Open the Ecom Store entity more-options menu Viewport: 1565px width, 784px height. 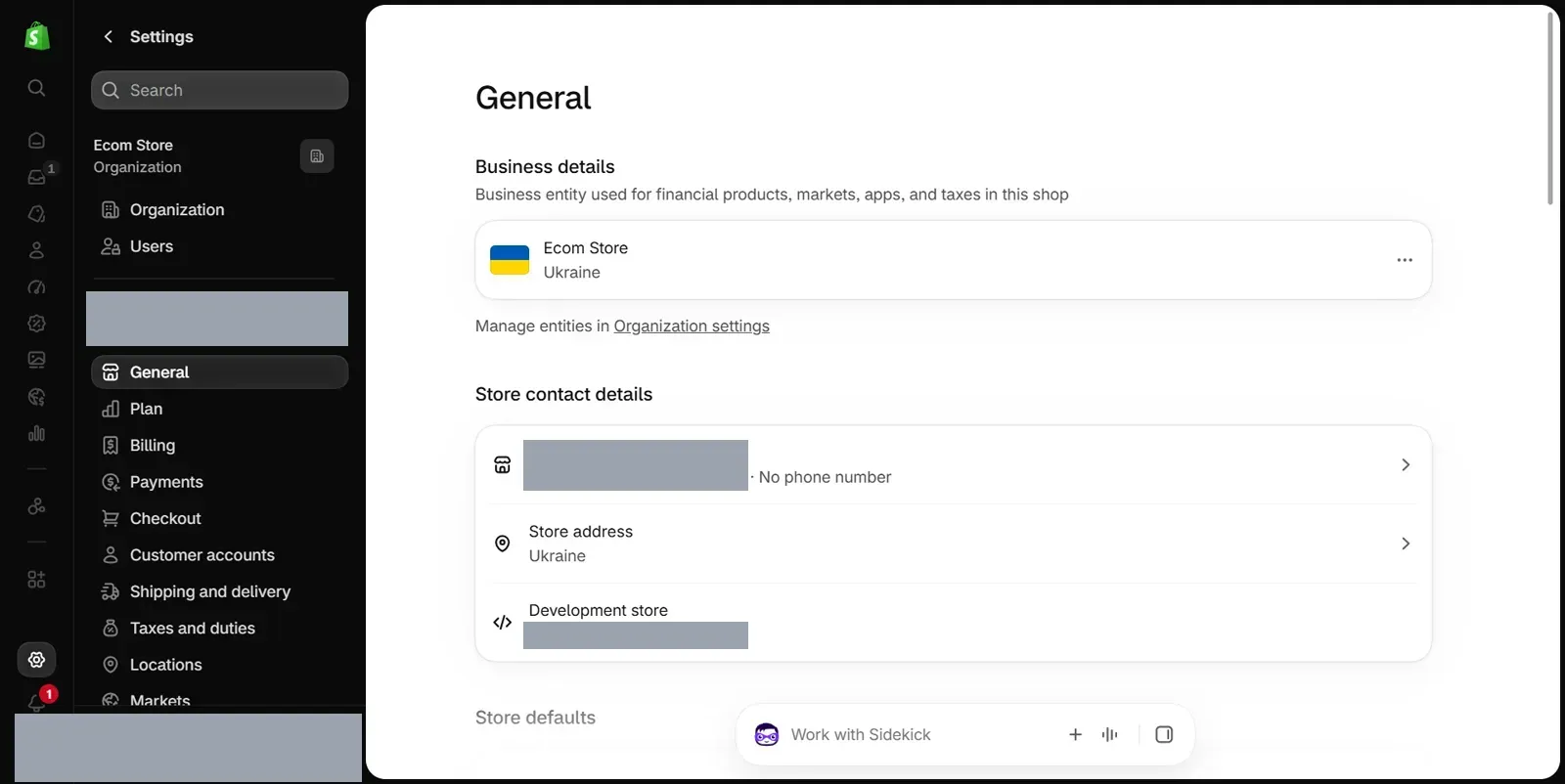coord(1405,260)
